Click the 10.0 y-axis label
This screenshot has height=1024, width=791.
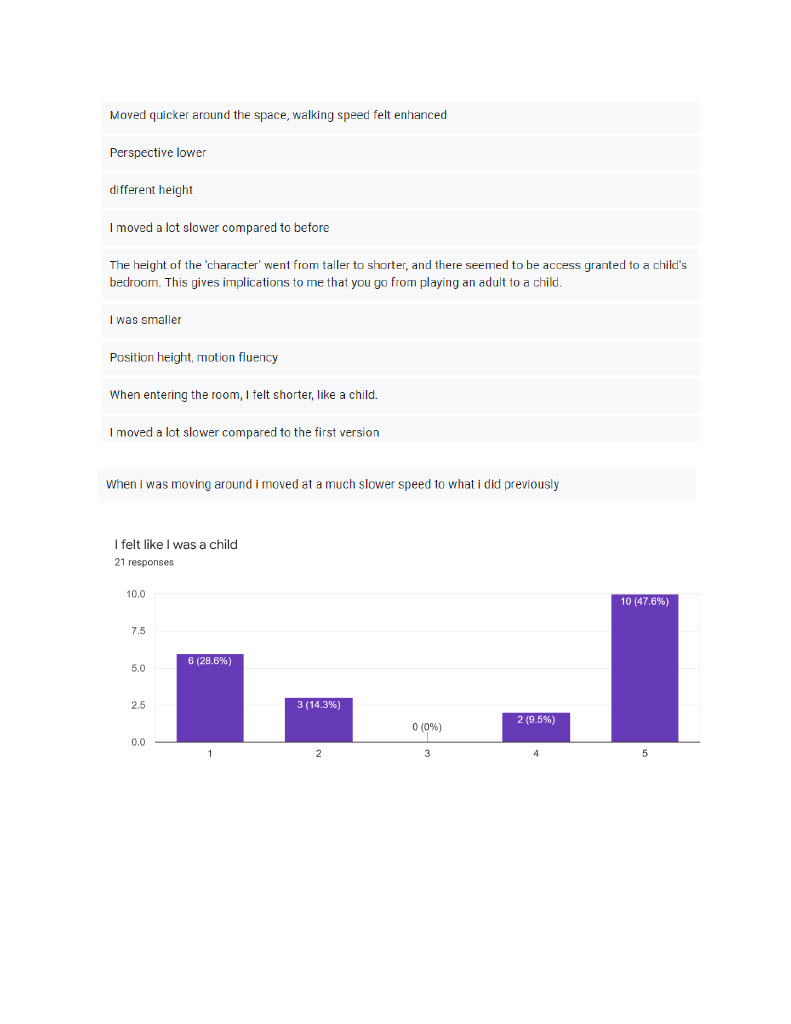coord(135,594)
